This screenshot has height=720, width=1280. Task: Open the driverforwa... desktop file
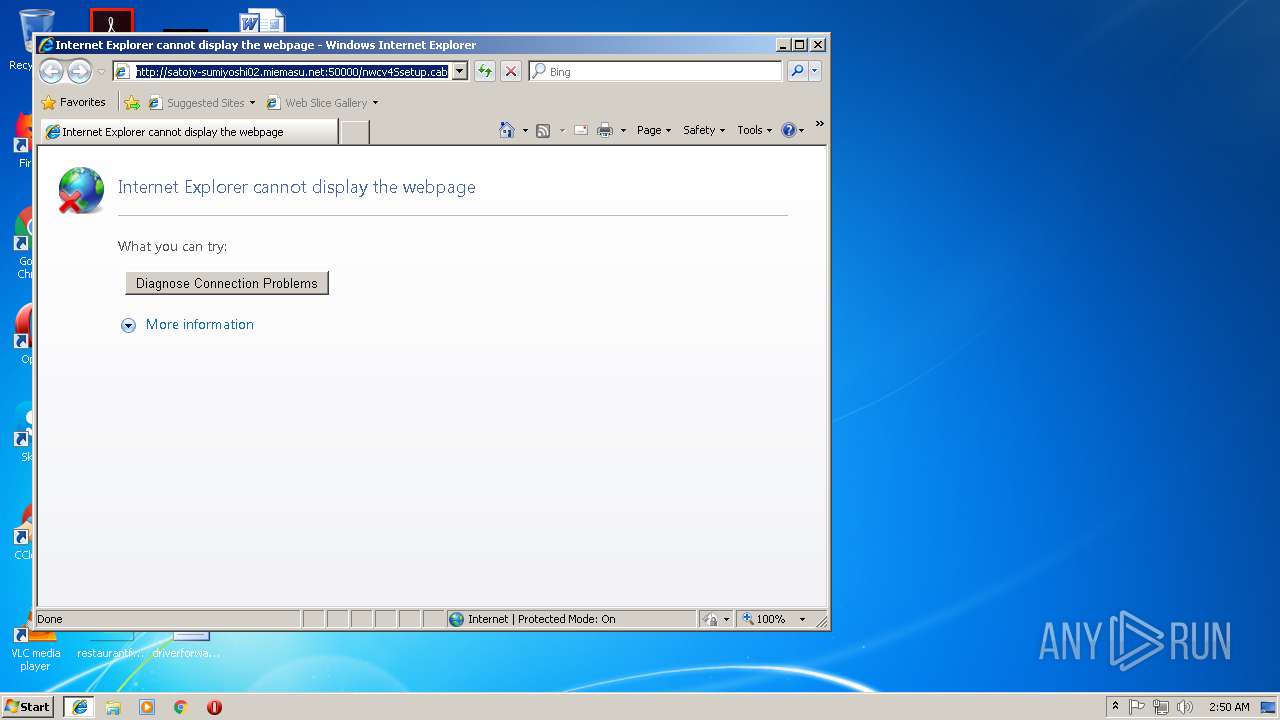click(186, 645)
